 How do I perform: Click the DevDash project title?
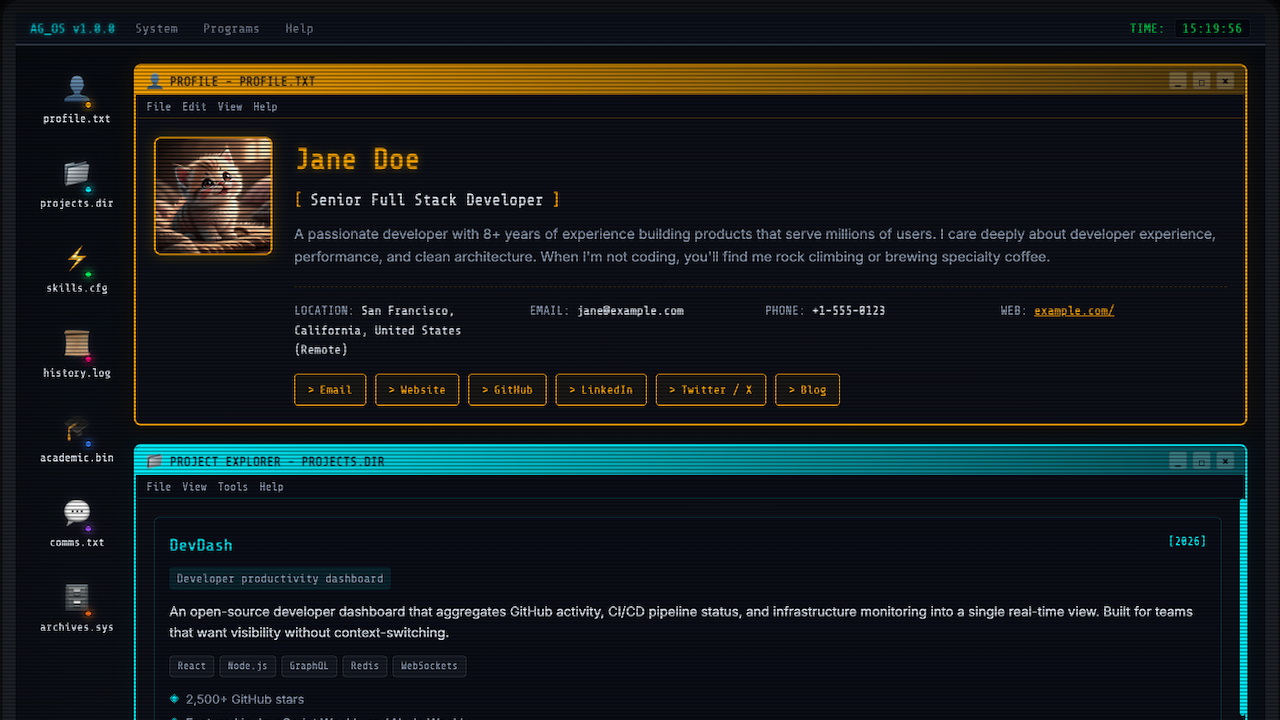coord(201,545)
